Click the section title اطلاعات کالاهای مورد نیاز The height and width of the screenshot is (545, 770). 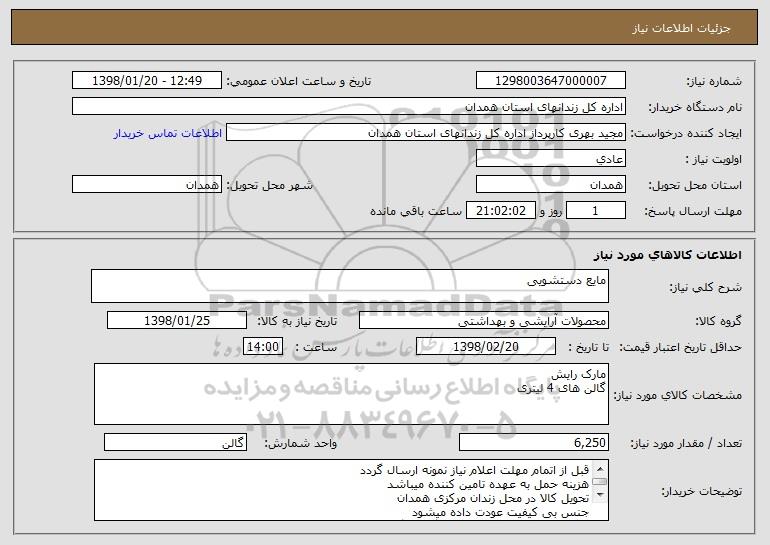(x=667, y=254)
